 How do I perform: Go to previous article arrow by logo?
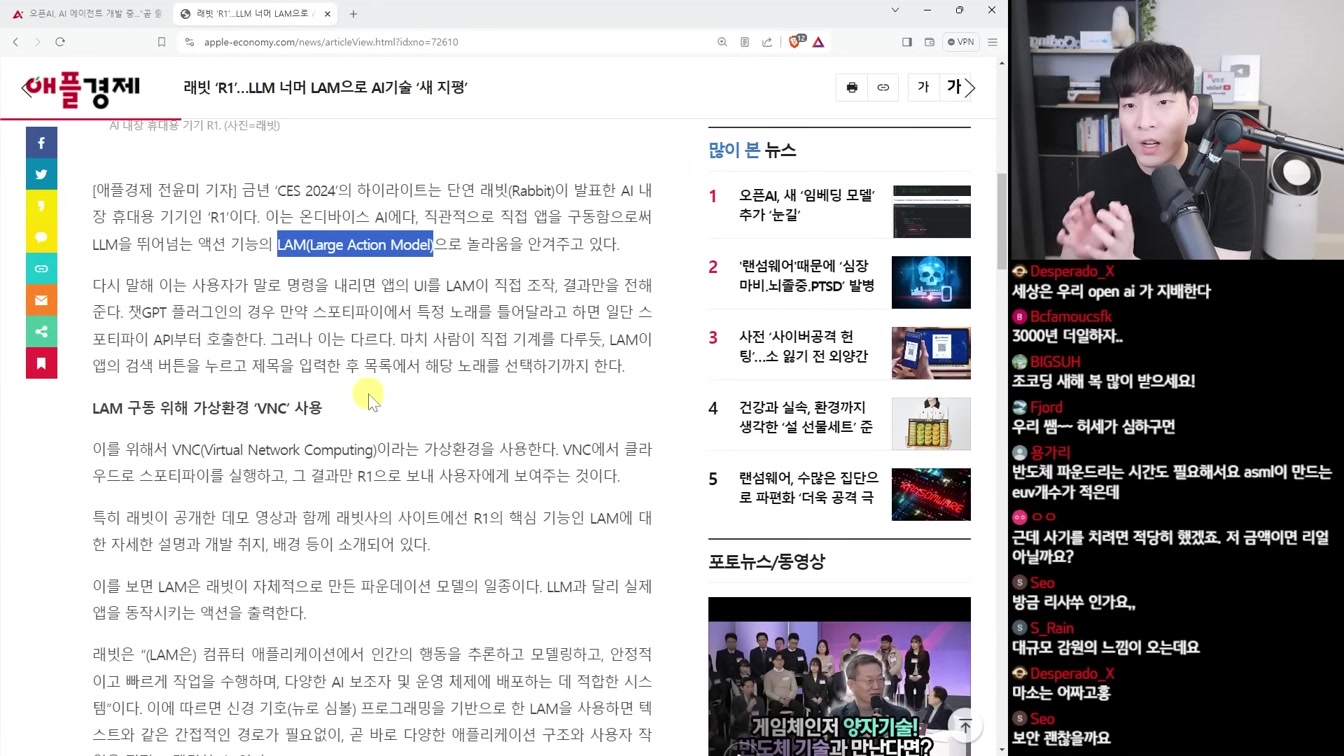[27, 88]
